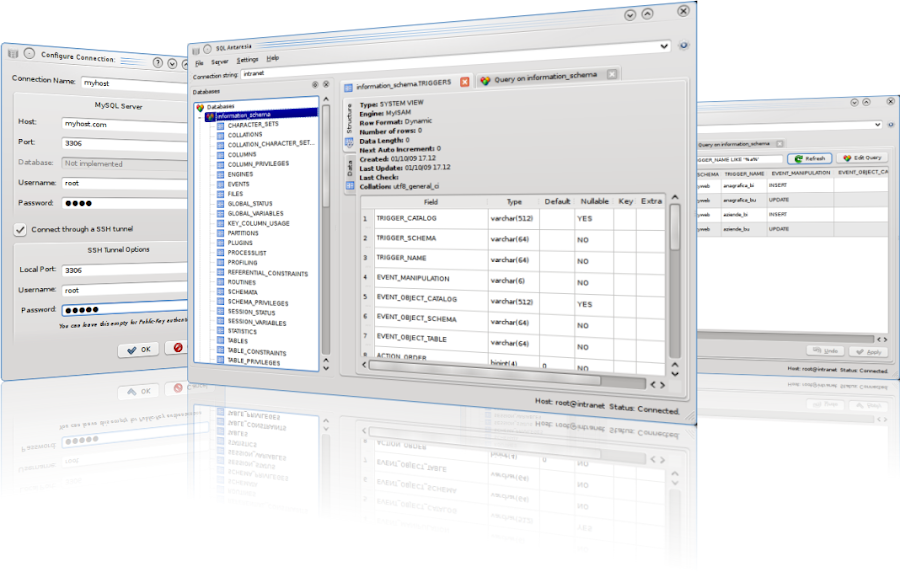This screenshot has width=900, height=572.
Task: Click the Refresh button in the right window
Action: [x=810, y=158]
